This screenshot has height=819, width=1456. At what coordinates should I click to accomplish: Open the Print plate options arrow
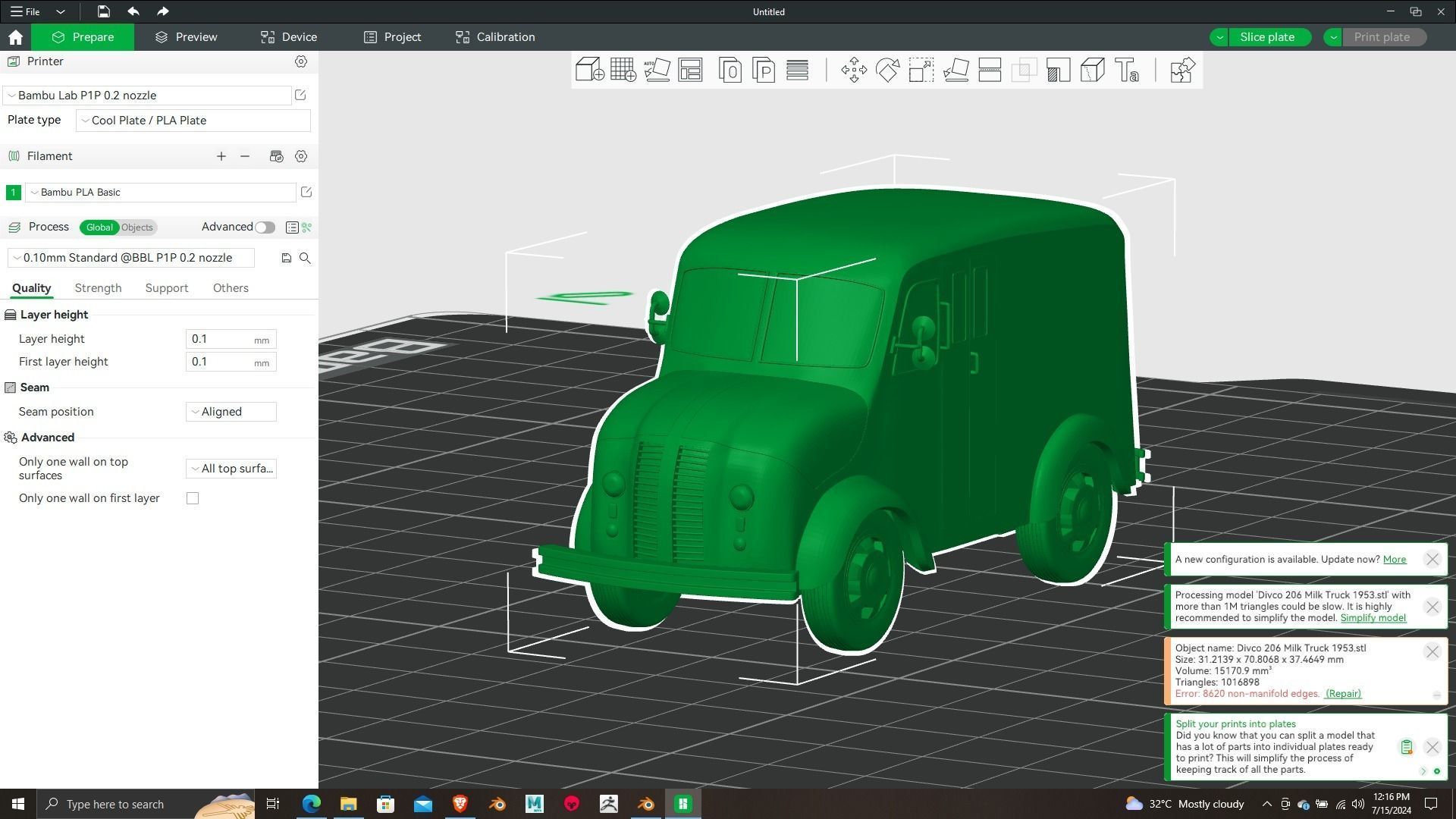click(x=1333, y=37)
